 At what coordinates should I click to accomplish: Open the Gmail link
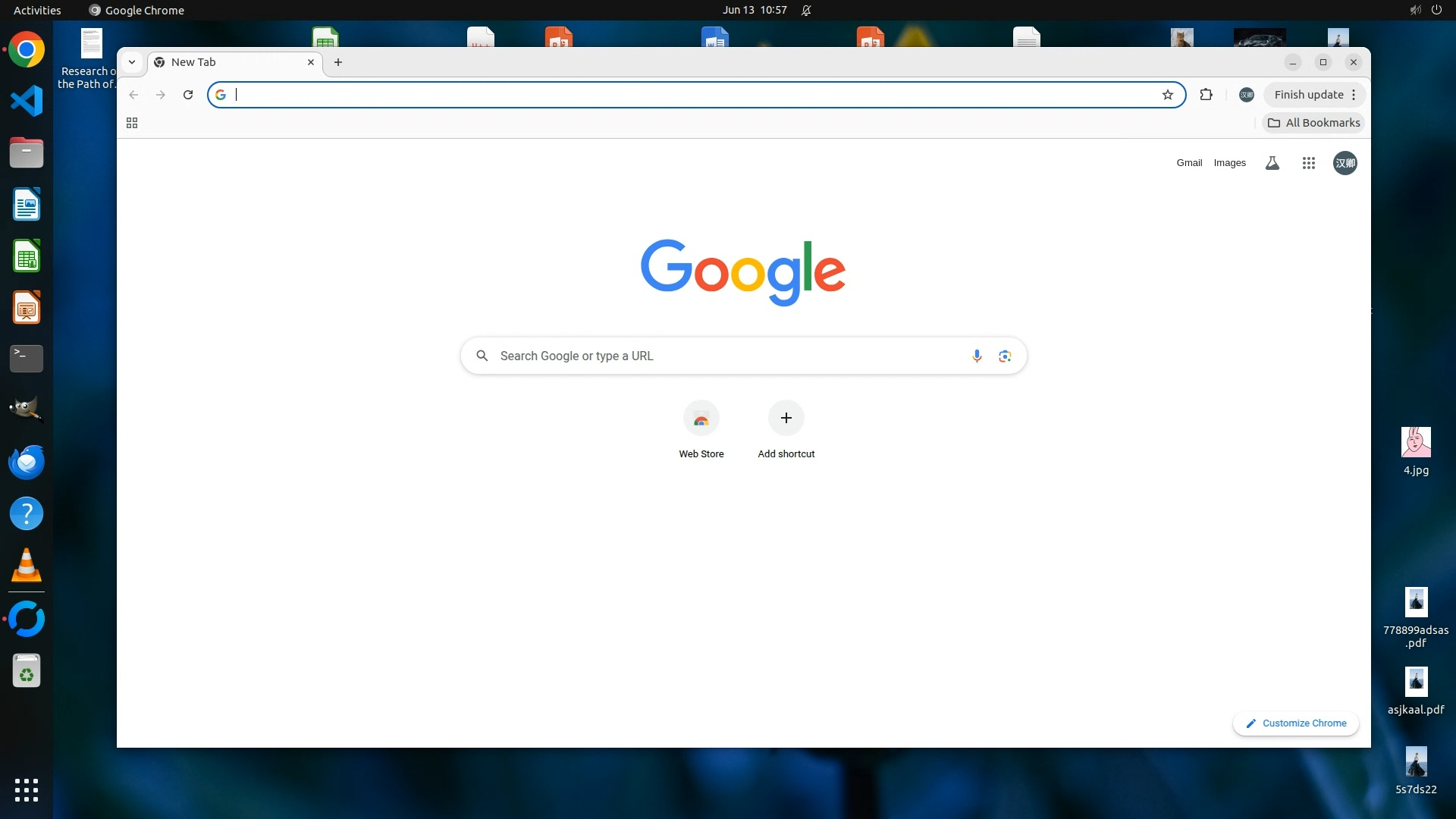1189,163
